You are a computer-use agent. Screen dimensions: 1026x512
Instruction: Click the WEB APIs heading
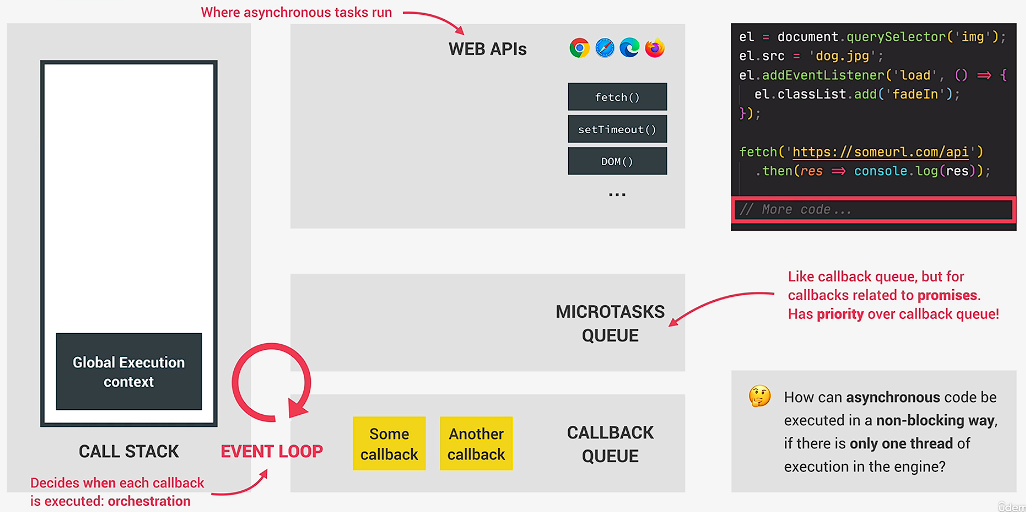[487, 49]
